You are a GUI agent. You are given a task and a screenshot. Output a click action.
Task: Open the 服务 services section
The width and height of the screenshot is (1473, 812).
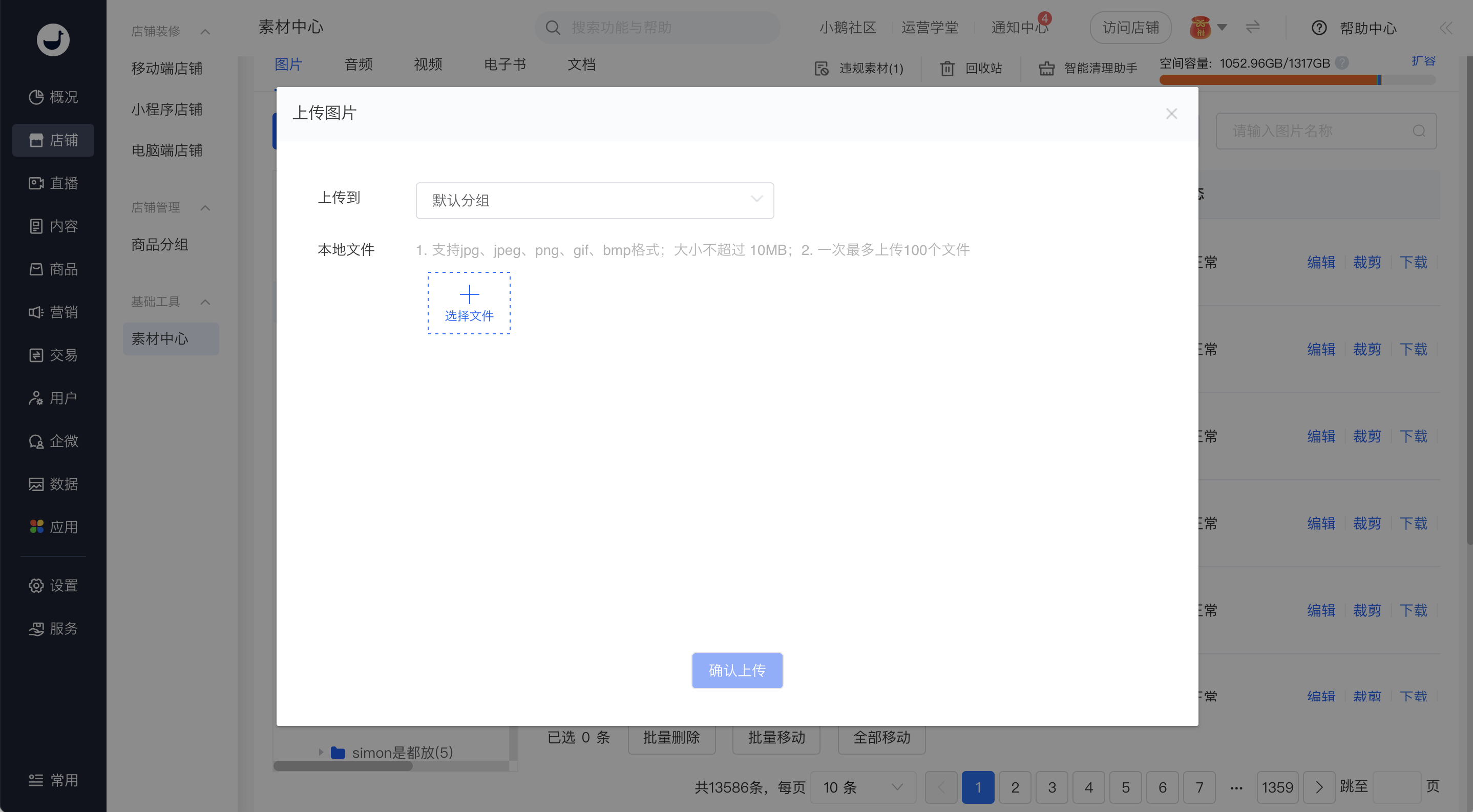53,629
